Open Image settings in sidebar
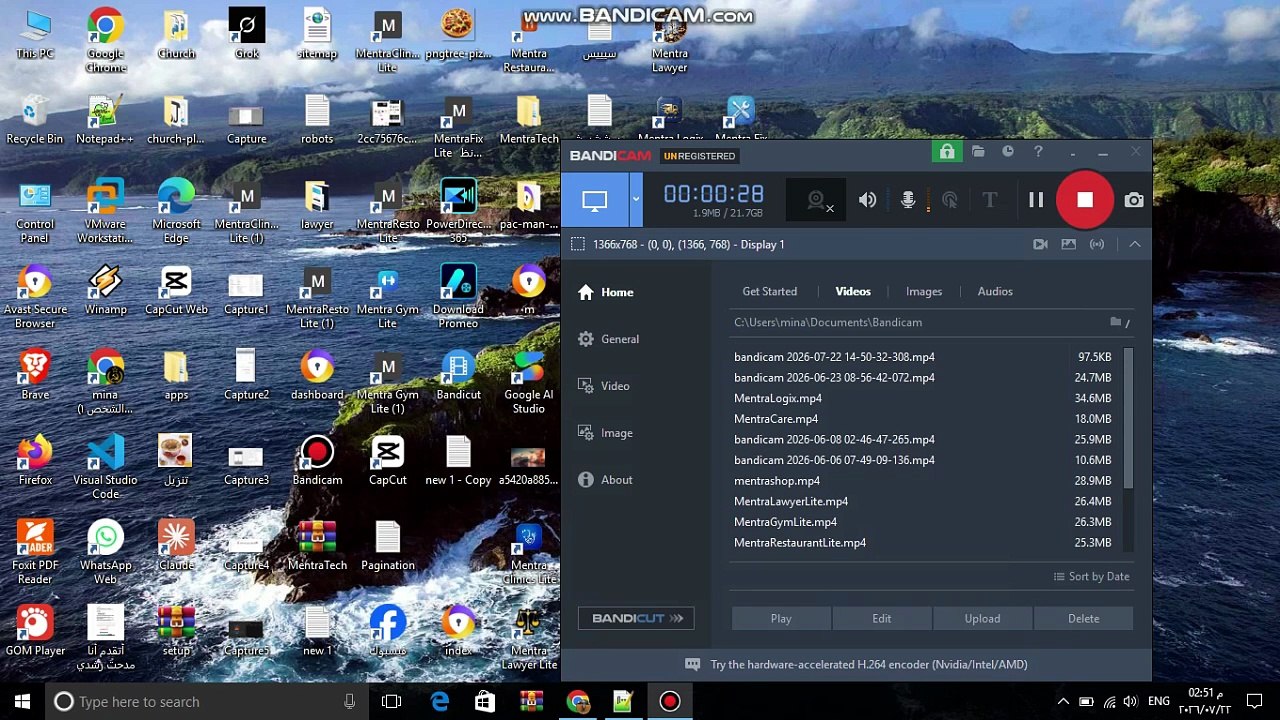1280x720 pixels. coord(605,433)
